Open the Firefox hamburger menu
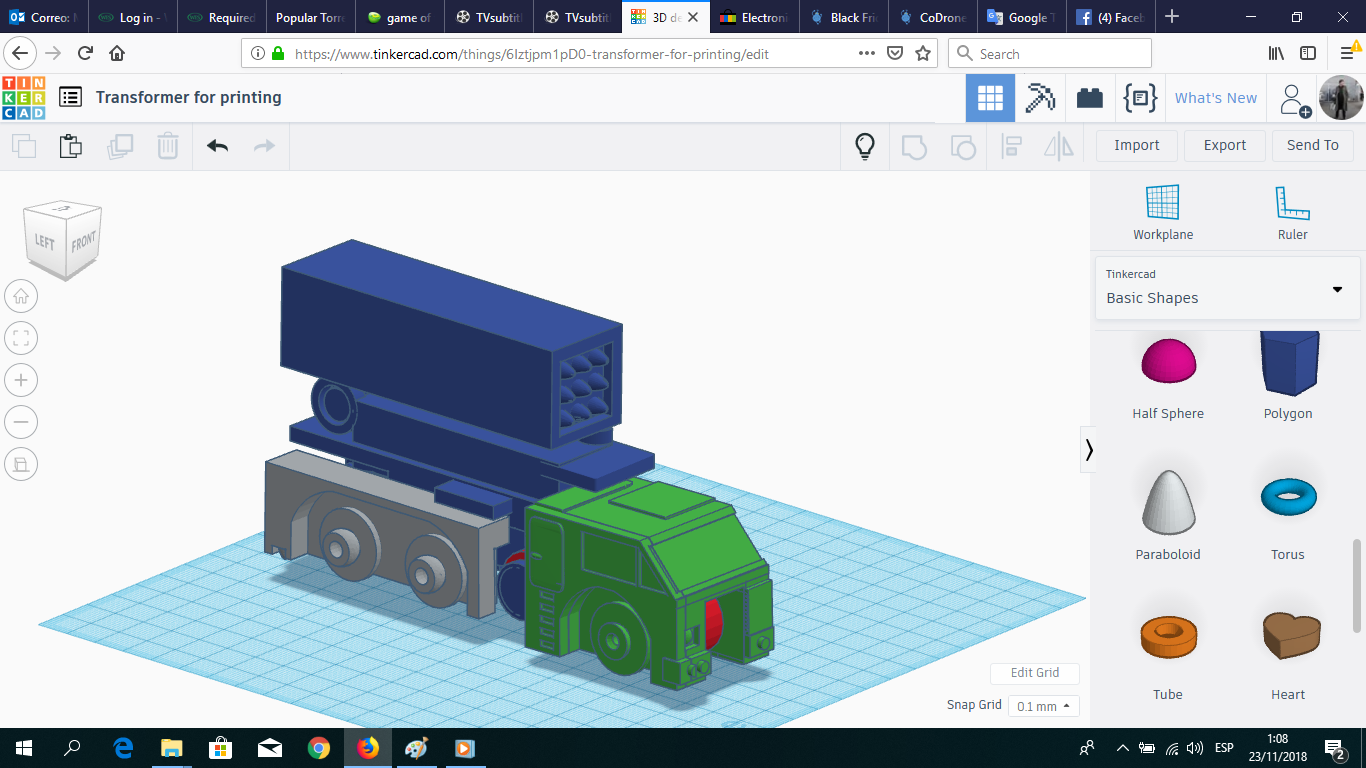Image resolution: width=1366 pixels, height=768 pixels. point(1347,54)
